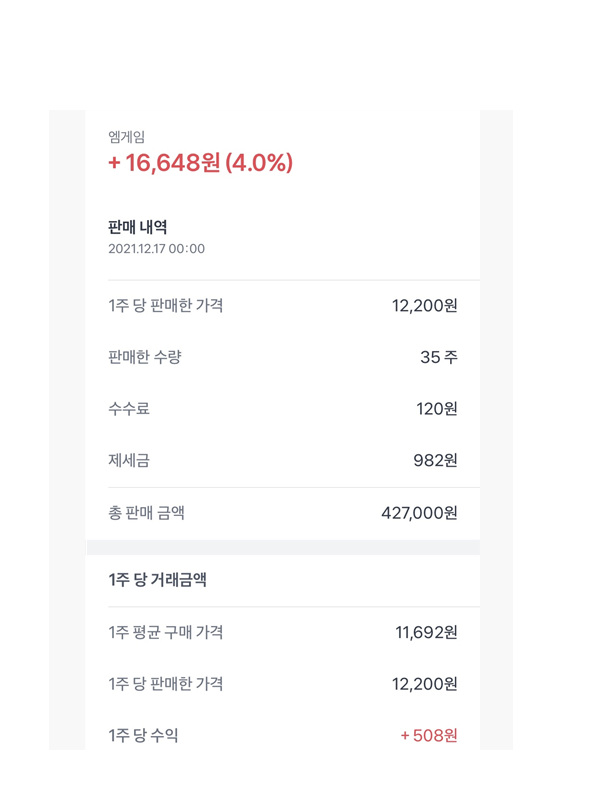Select the 12,200원 value under 판매 내역

[x=425, y=306]
